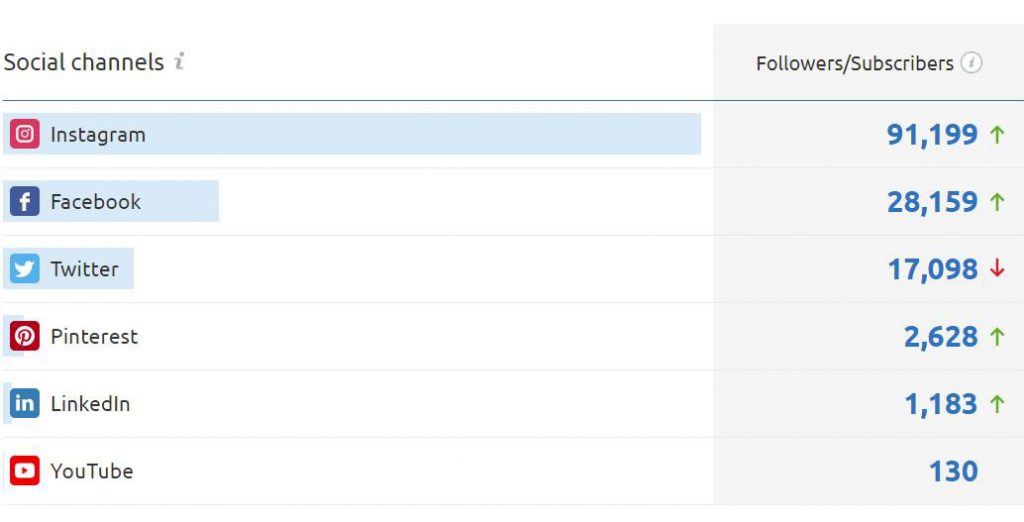Screen dimensions: 1024x522
Task: Click the LinkedIn logo icon
Action: tap(25, 404)
